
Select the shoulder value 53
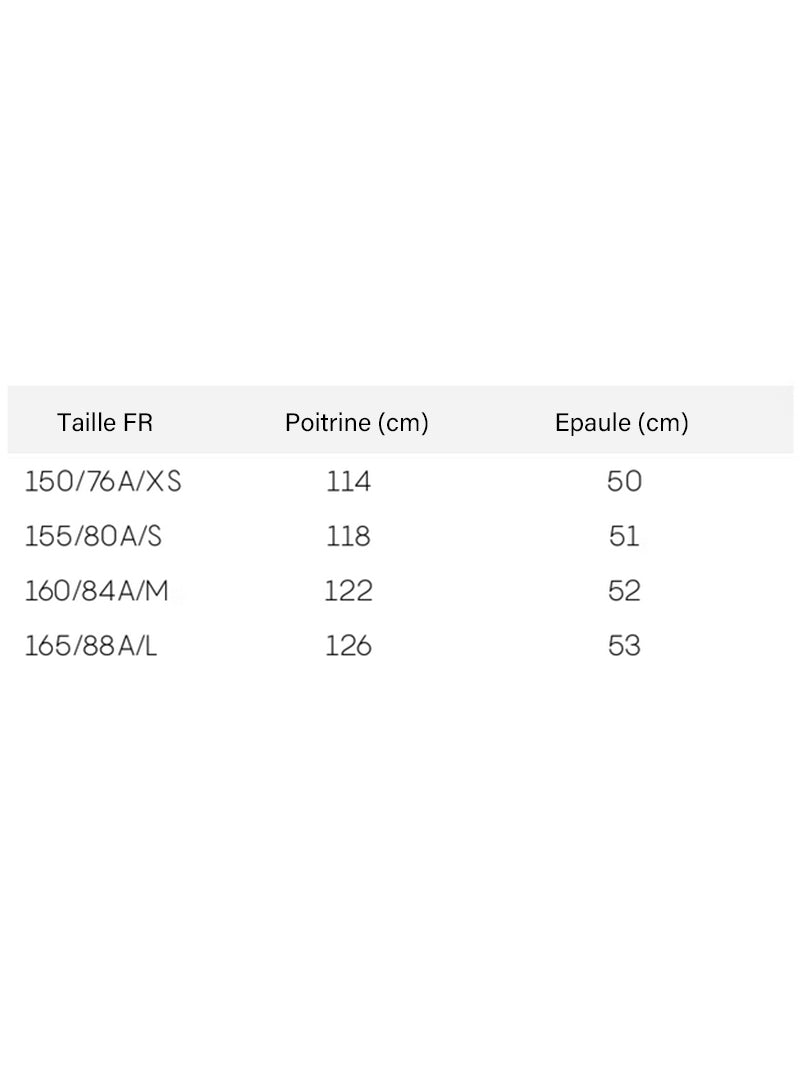click(x=624, y=645)
